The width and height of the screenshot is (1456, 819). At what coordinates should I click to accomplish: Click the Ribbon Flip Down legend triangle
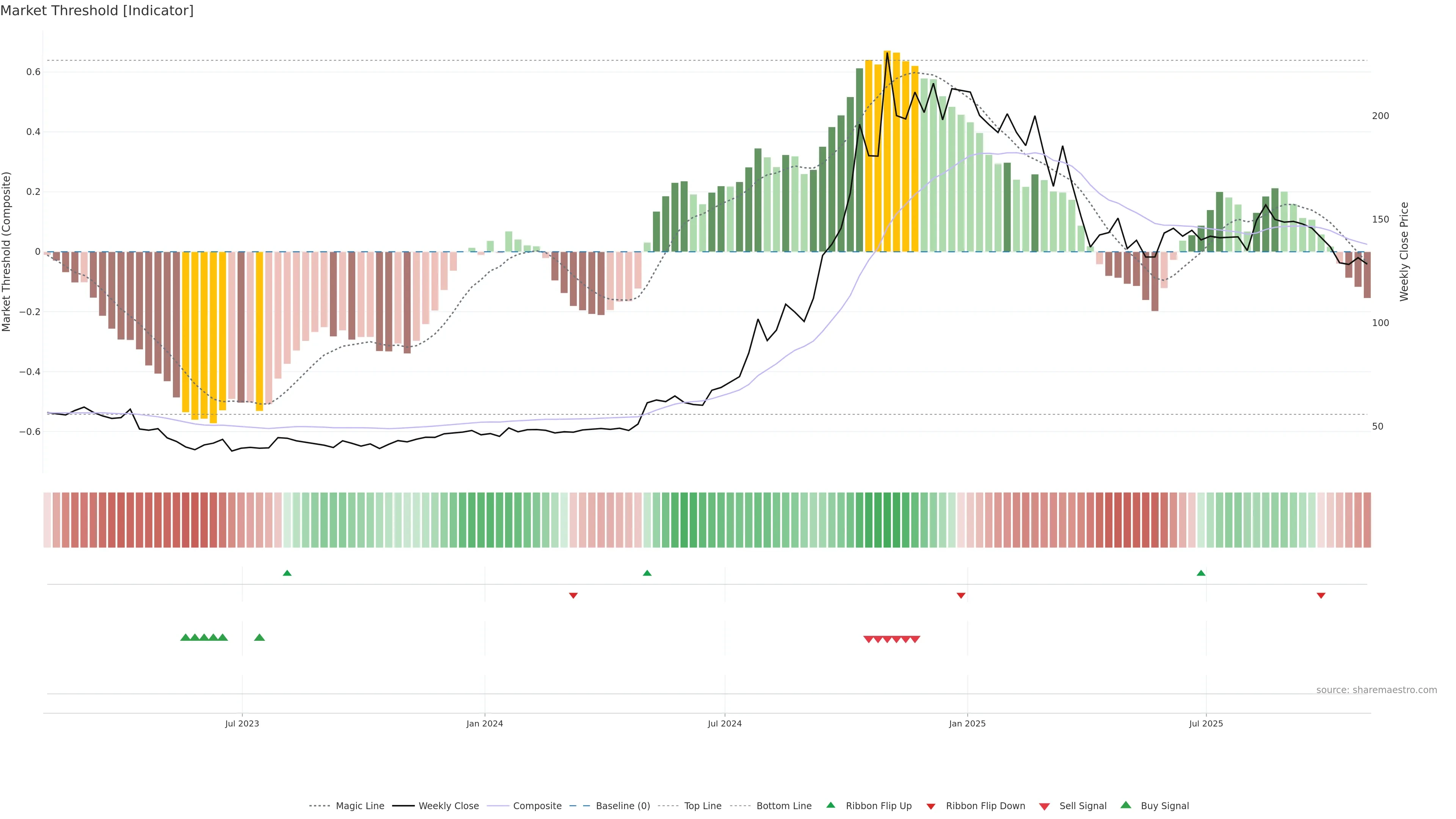click(931, 806)
